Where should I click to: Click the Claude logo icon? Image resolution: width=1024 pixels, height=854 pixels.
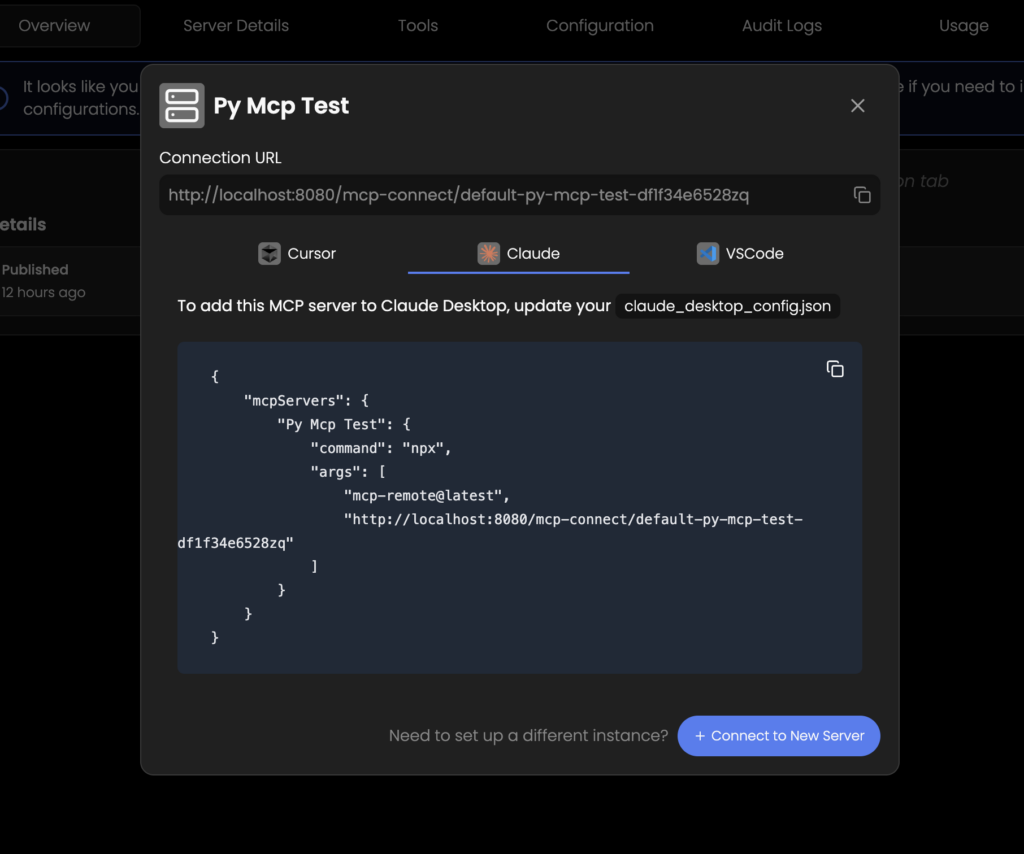click(487, 253)
